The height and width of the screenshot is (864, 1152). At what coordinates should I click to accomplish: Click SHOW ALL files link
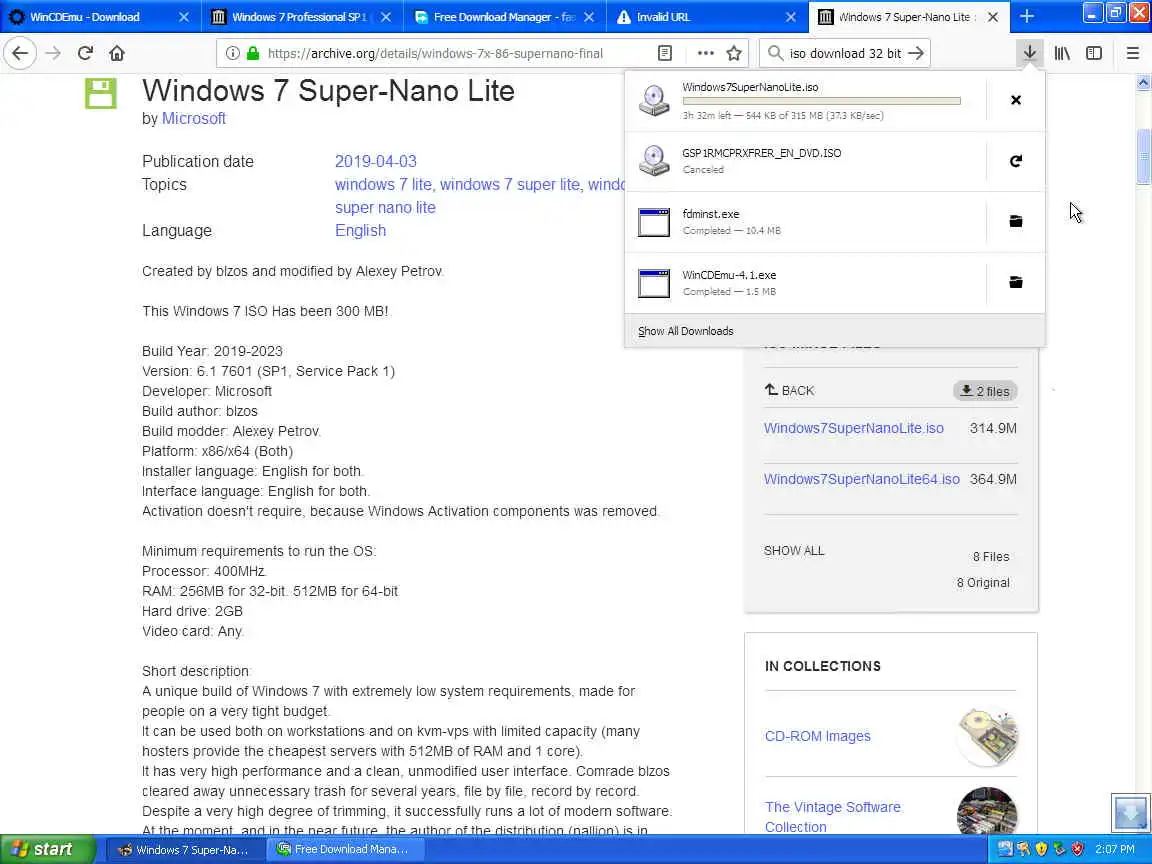pos(793,551)
